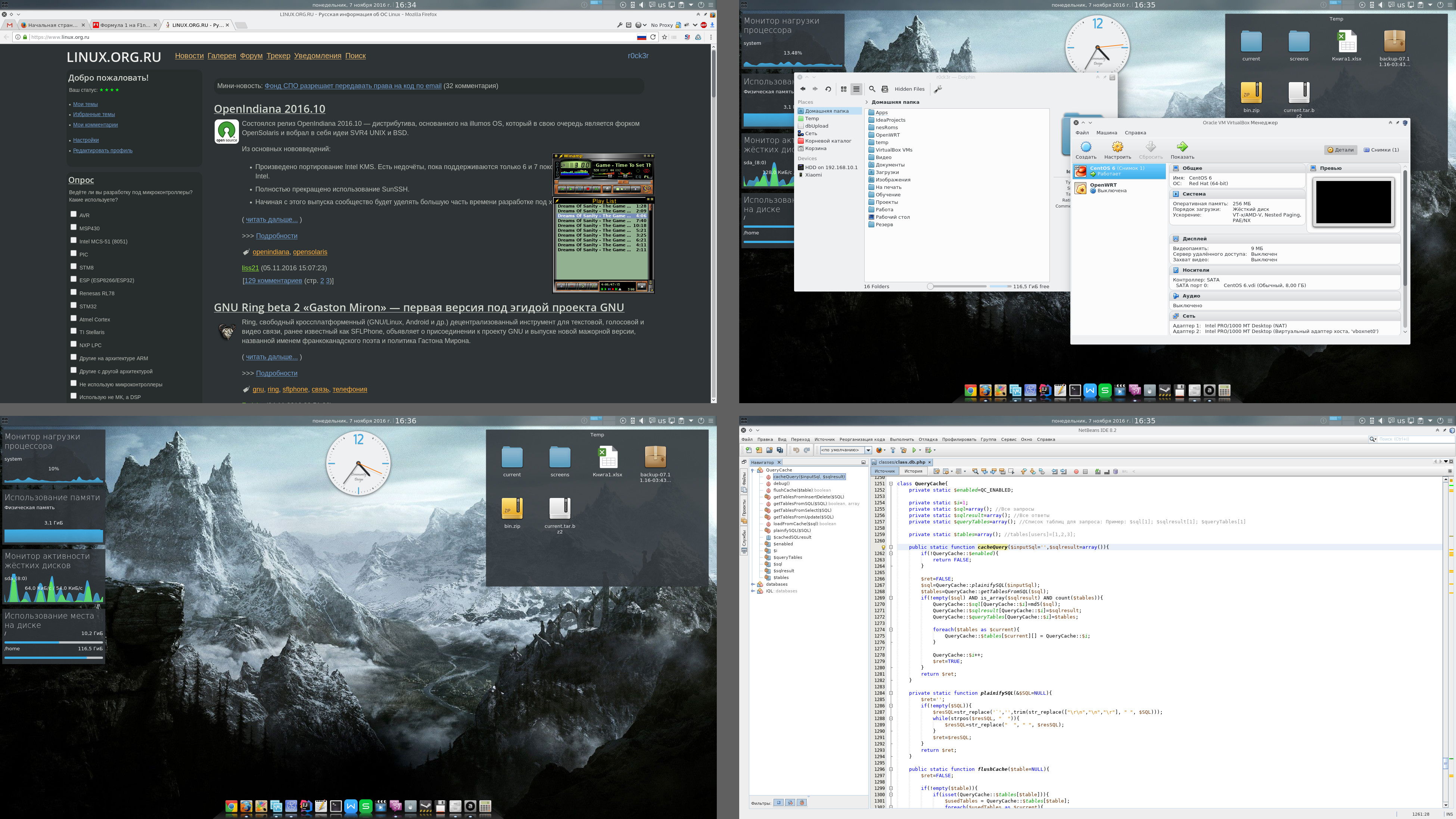Viewport: 1456px width, 819px height.
Task: Check the MSP430 poll option
Action: [74, 227]
